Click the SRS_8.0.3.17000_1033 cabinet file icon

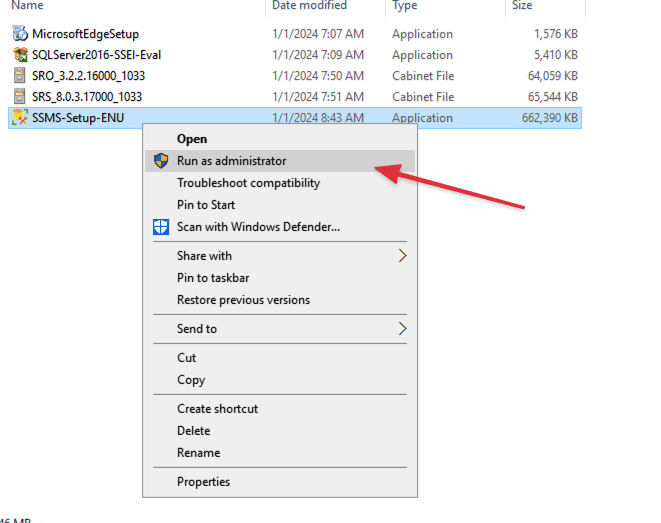20,97
